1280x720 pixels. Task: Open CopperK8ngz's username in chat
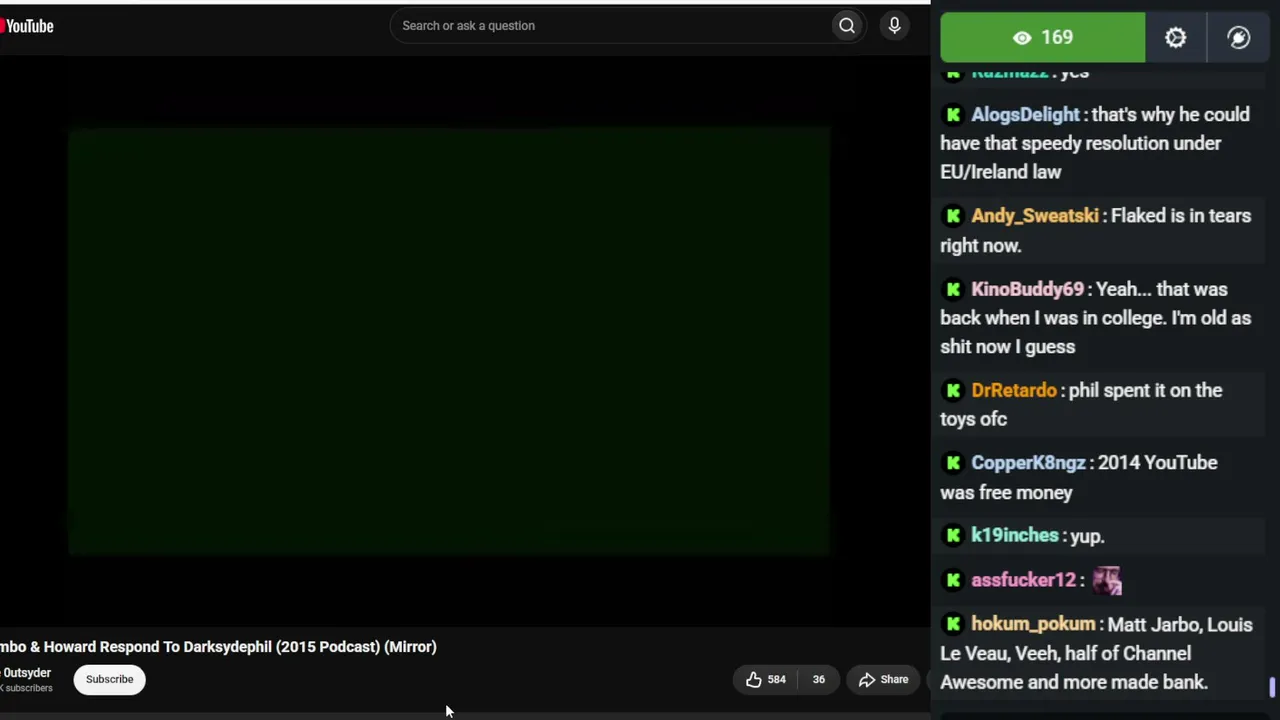click(1028, 463)
